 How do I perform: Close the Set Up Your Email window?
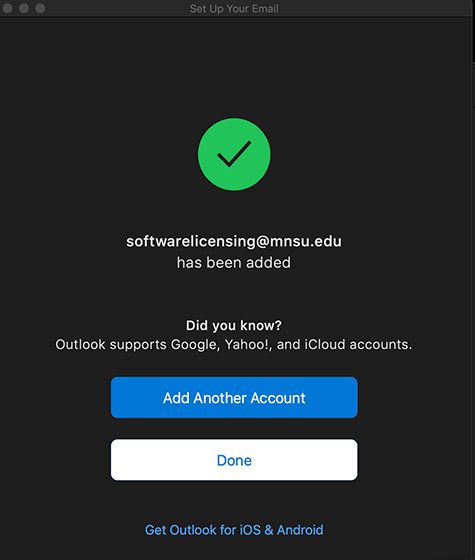[x=8, y=8]
